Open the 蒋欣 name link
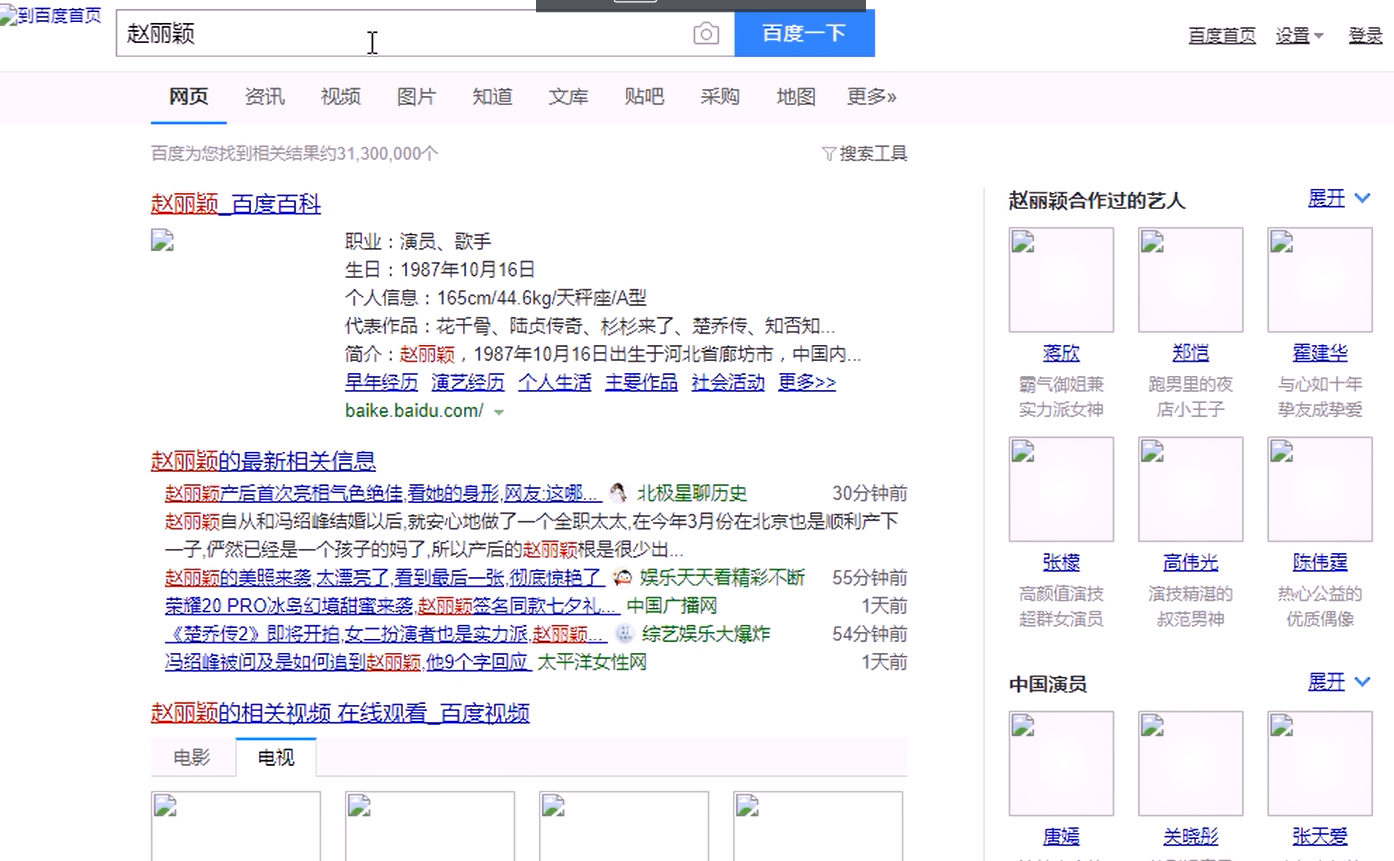The image size is (1394, 861). click(1061, 353)
